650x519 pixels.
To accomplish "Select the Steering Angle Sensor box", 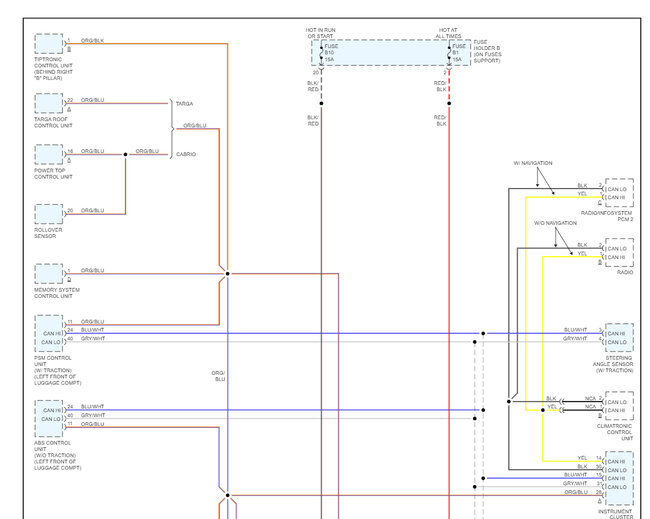I will tap(619, 337).
